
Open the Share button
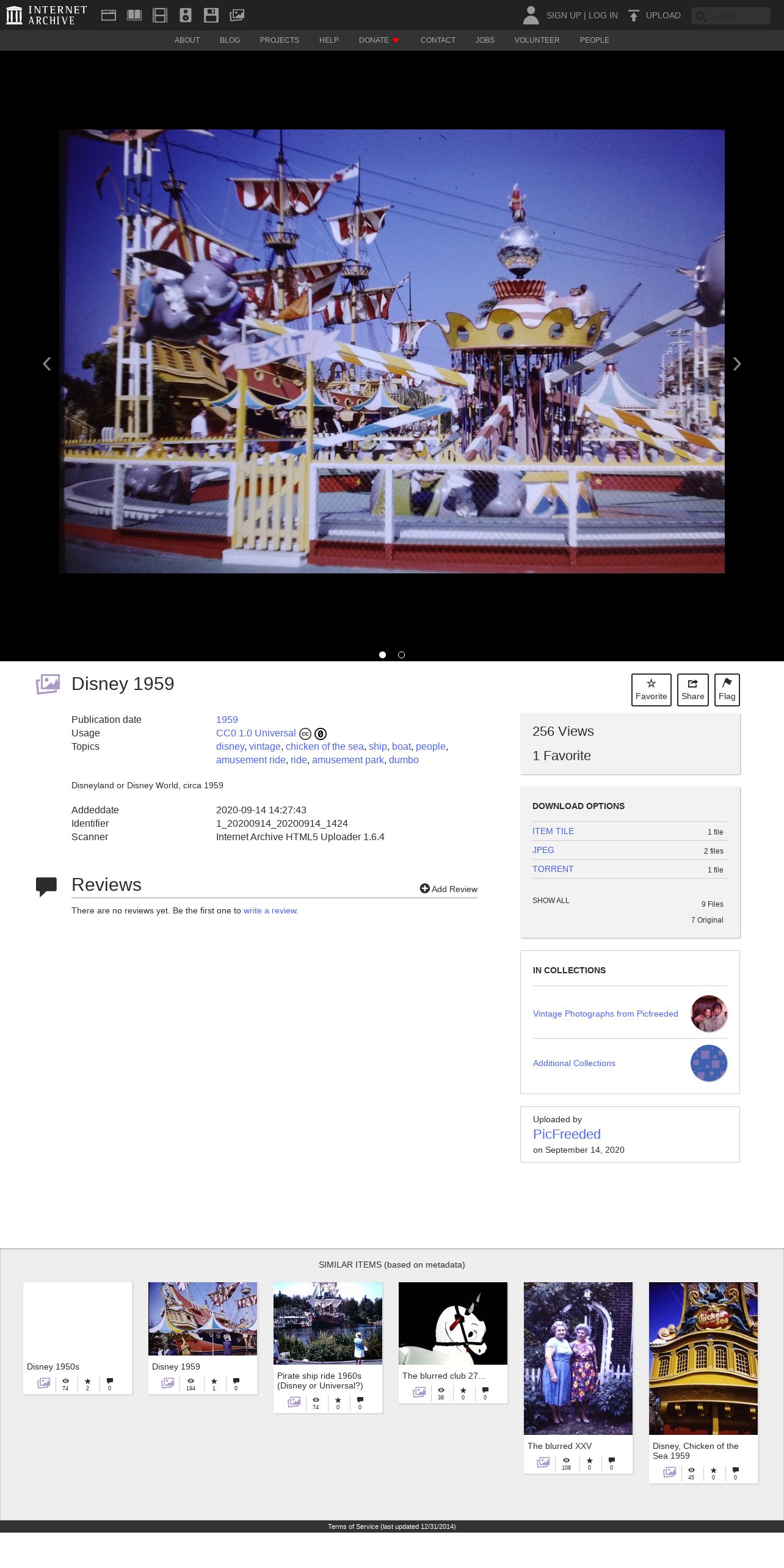tap(693, 690)
